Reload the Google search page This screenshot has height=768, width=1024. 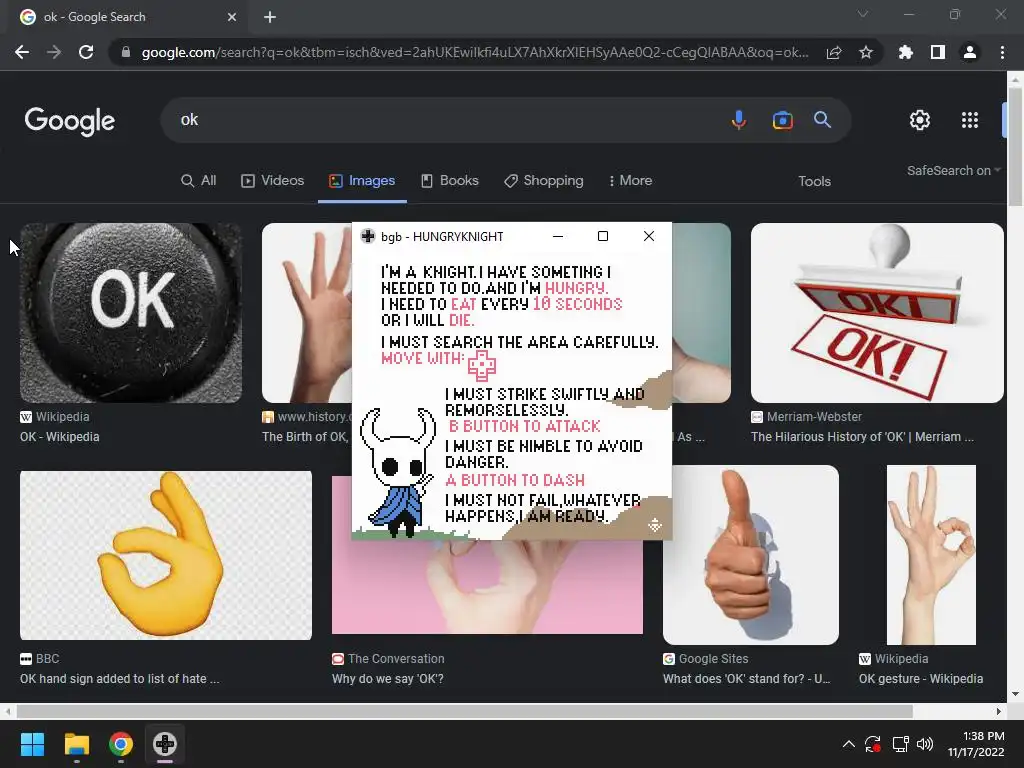tap(86, 52)
